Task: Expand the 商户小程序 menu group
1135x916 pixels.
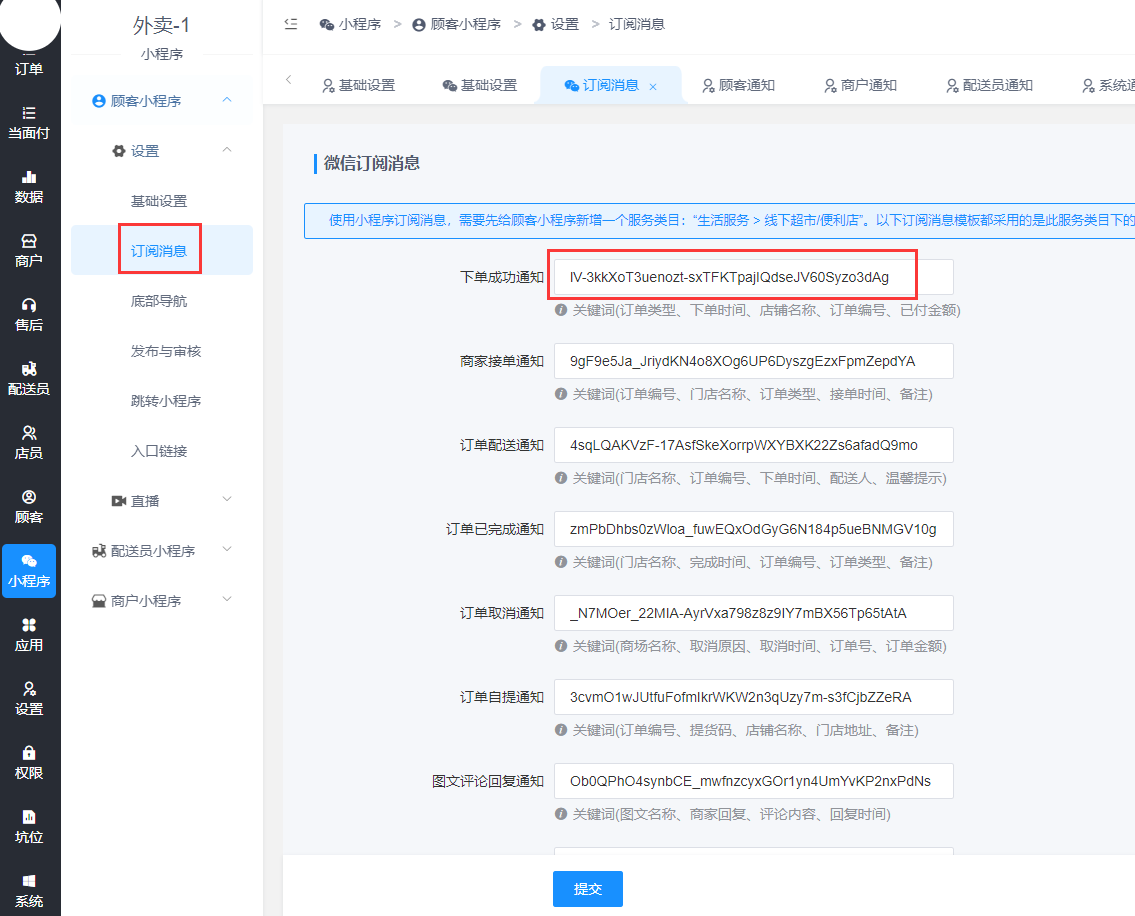Action: 227,600
